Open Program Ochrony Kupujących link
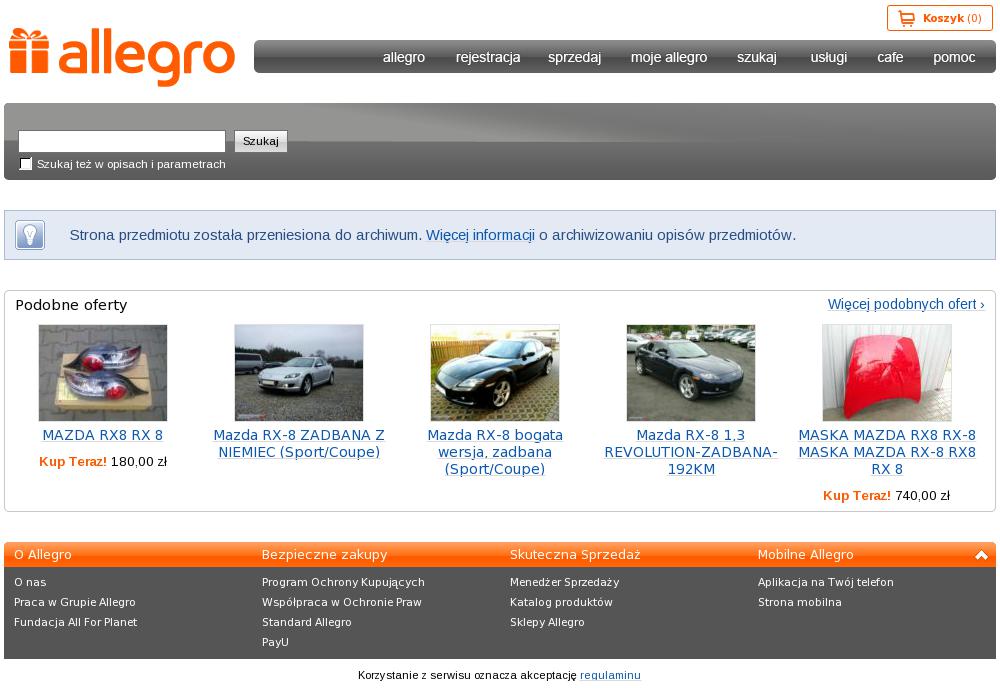The image size is (1000, 695). click(343, 582)
